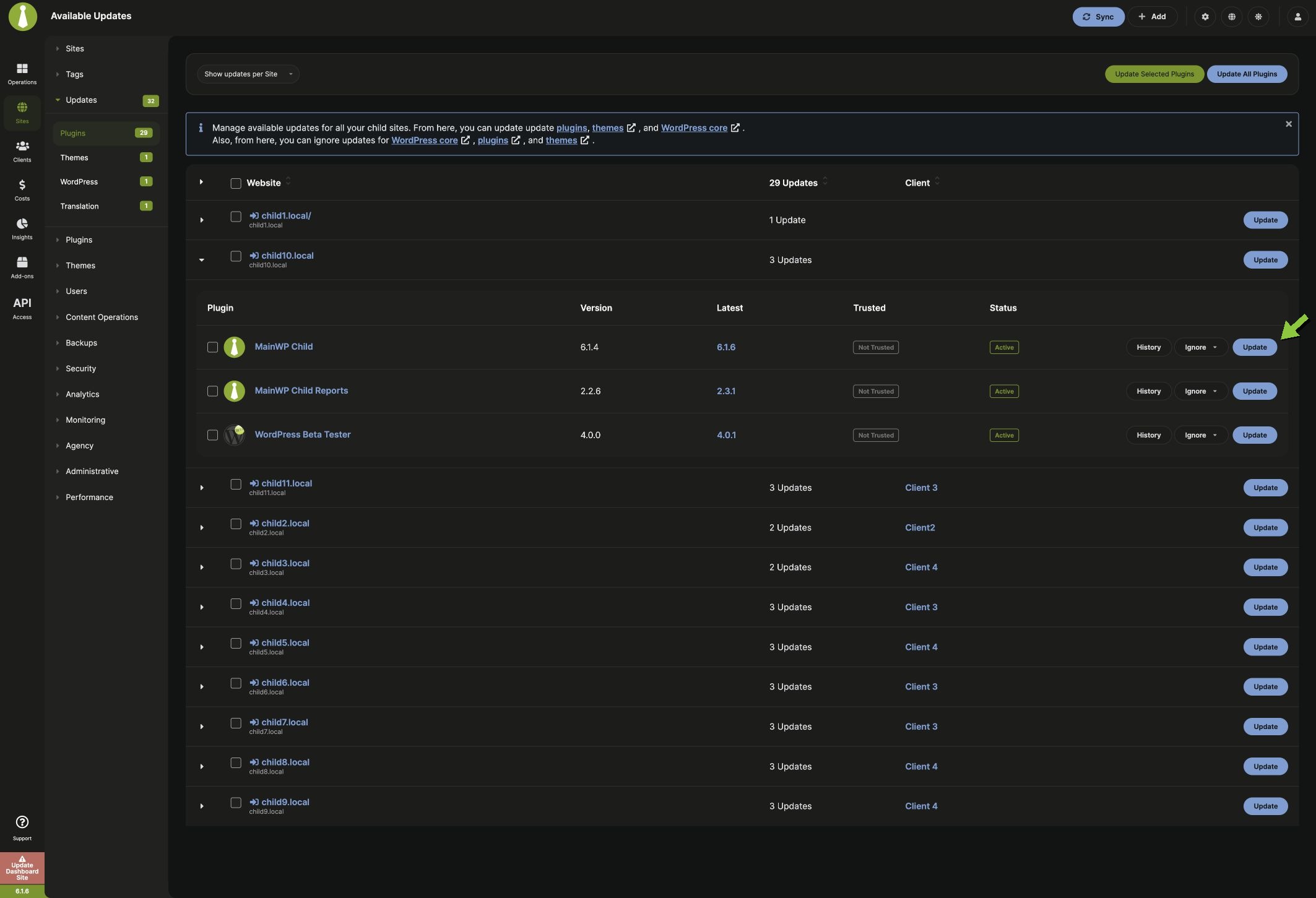Click the MainWP logo at top left
The height and width of the screenshot is (898, 1316).
(23, 16)
